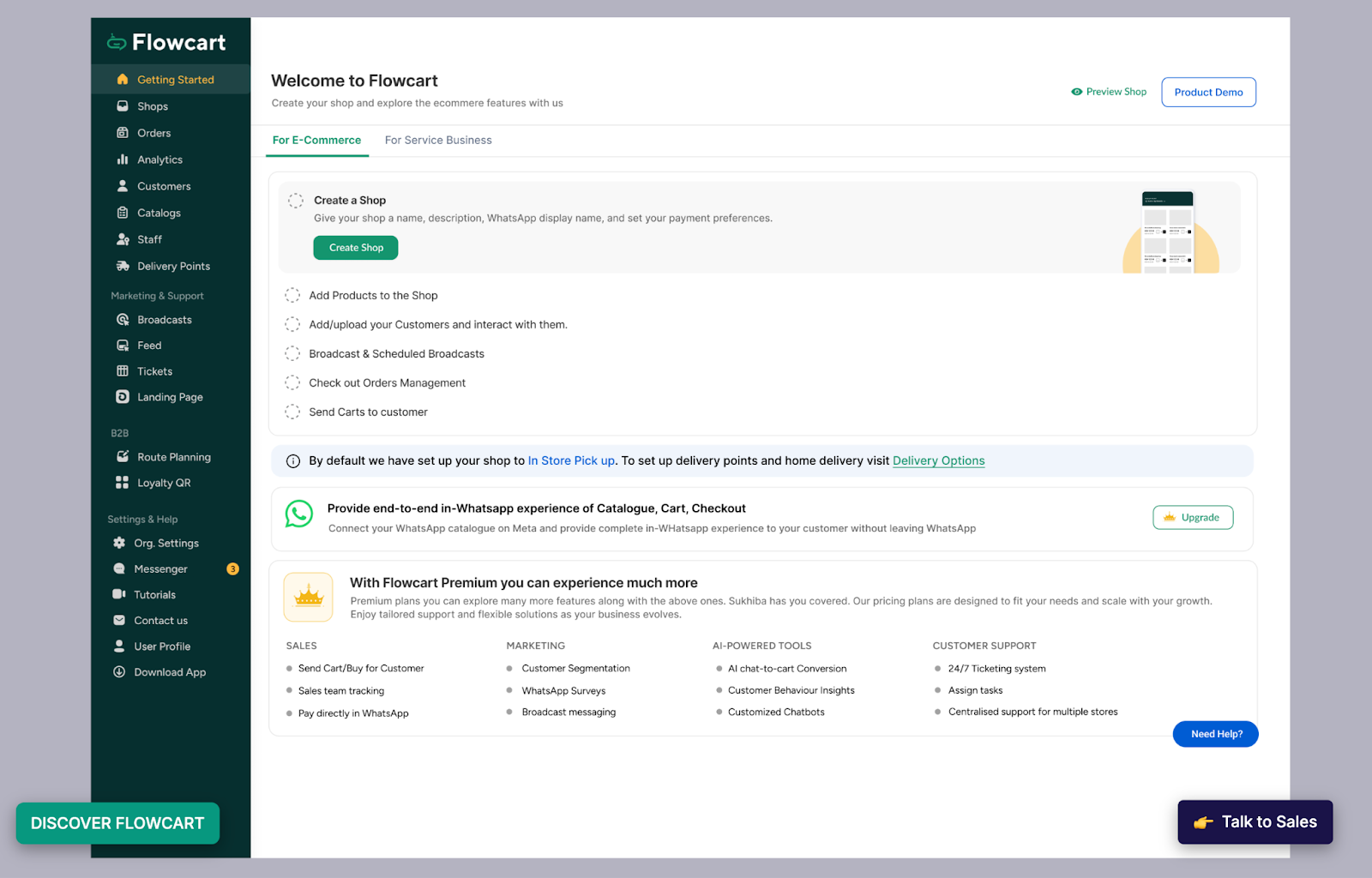
Task: Toggle the Create a Shop step circle
Action: pyautogui.click(x=296, y=201)
